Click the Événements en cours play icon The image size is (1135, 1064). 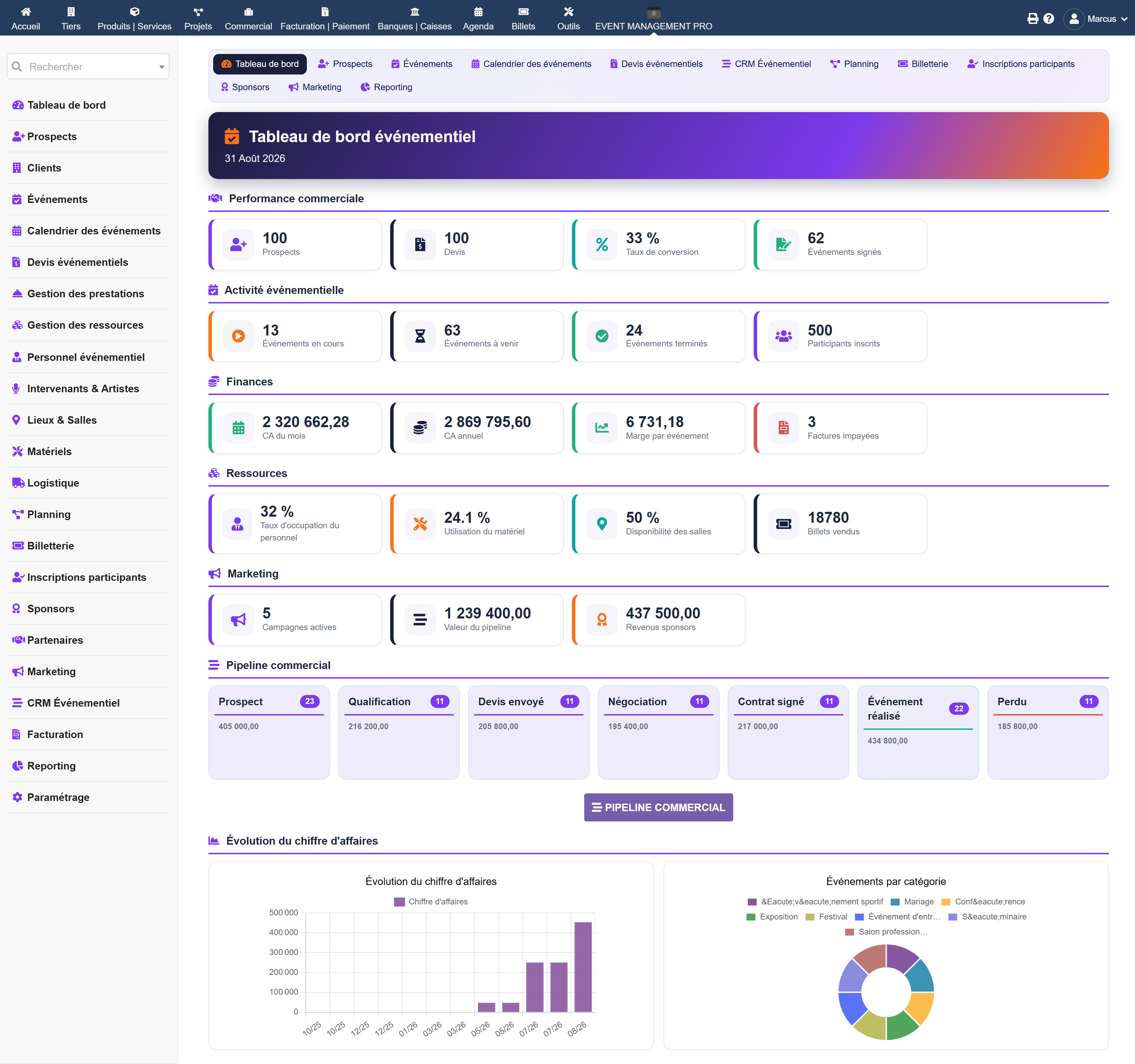pos(238,336)
